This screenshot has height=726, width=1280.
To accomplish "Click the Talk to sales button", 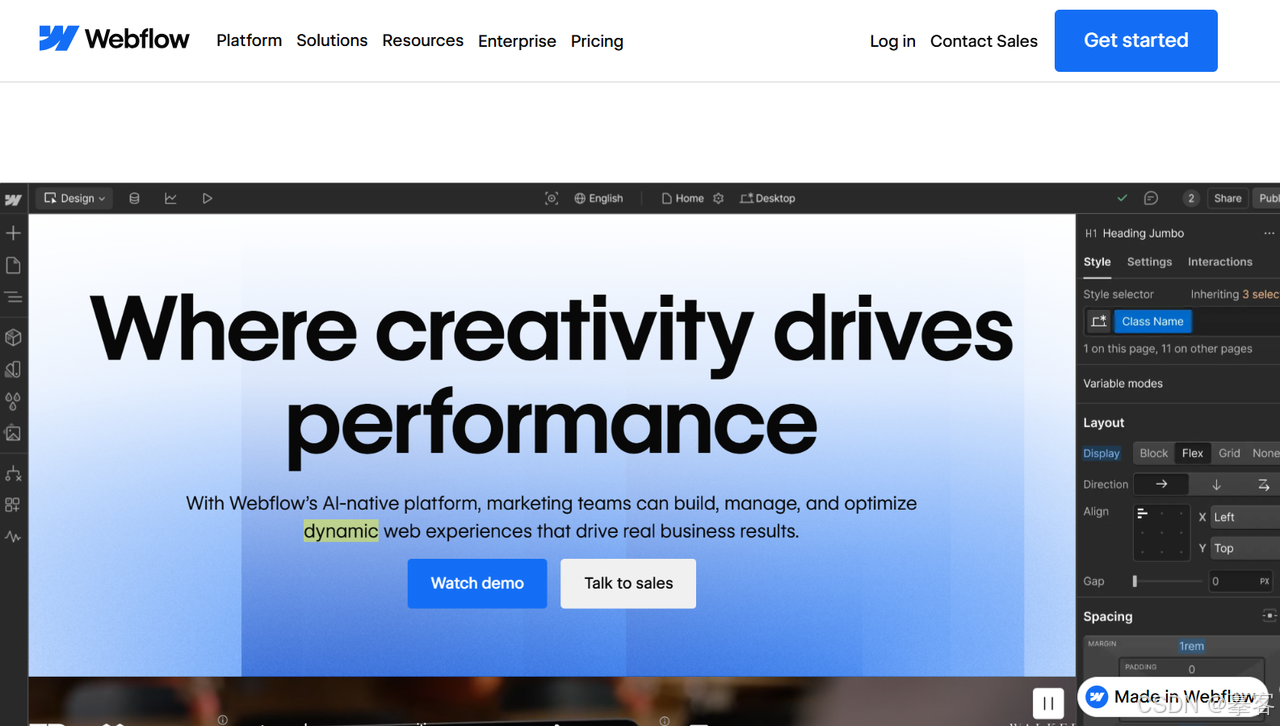I will coord(628,583).
